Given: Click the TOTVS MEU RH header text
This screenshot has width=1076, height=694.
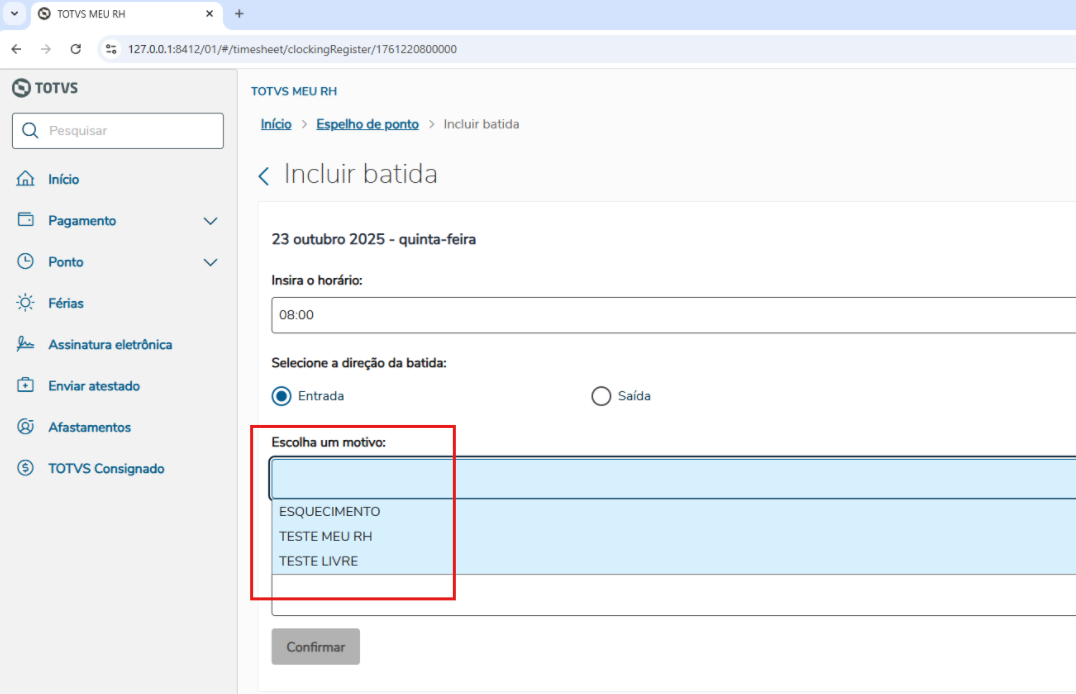Looking at the screenshot, I should click(294, 91).
